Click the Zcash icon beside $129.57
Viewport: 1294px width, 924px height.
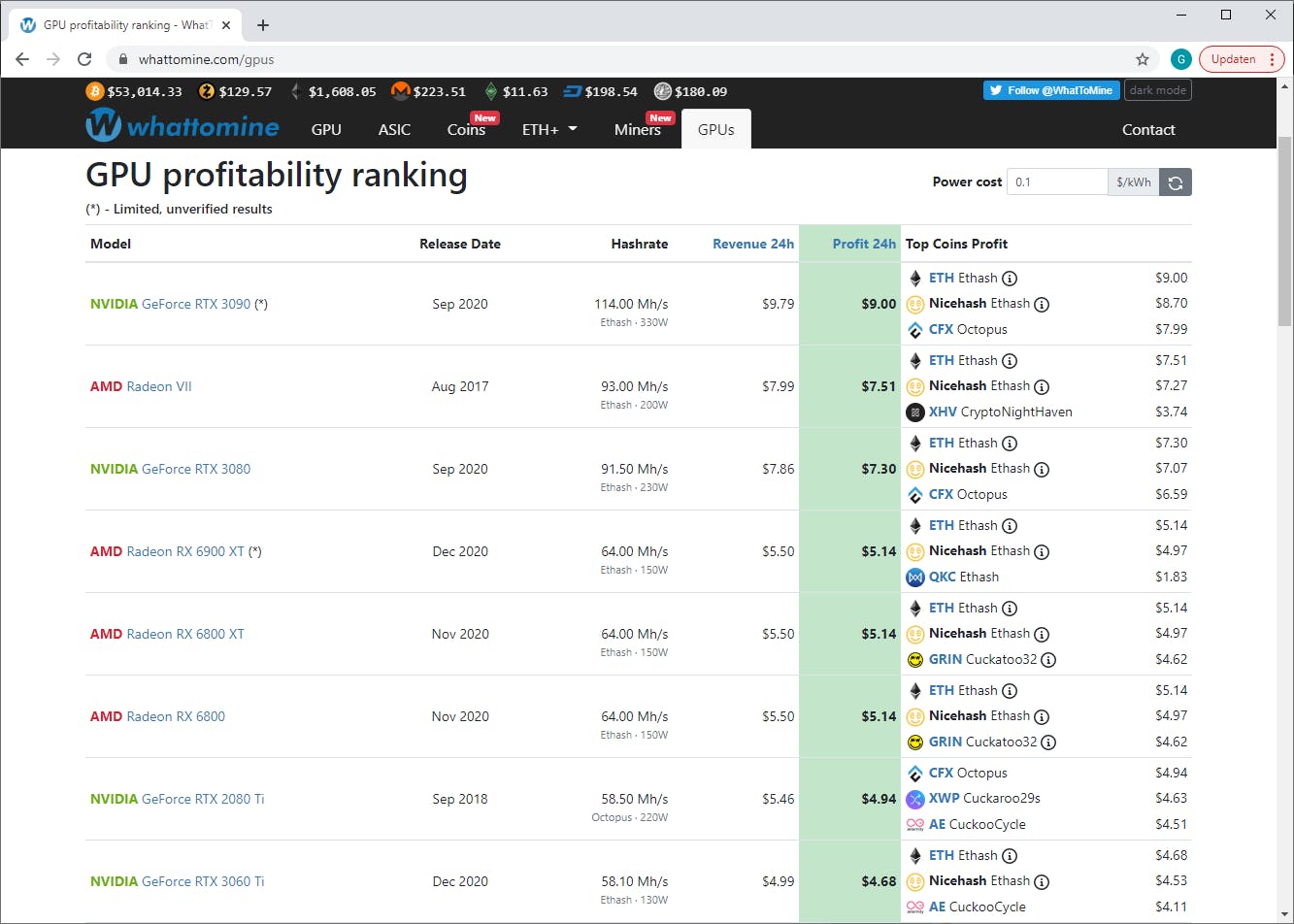pyautogui.click(x=206, y=91)
